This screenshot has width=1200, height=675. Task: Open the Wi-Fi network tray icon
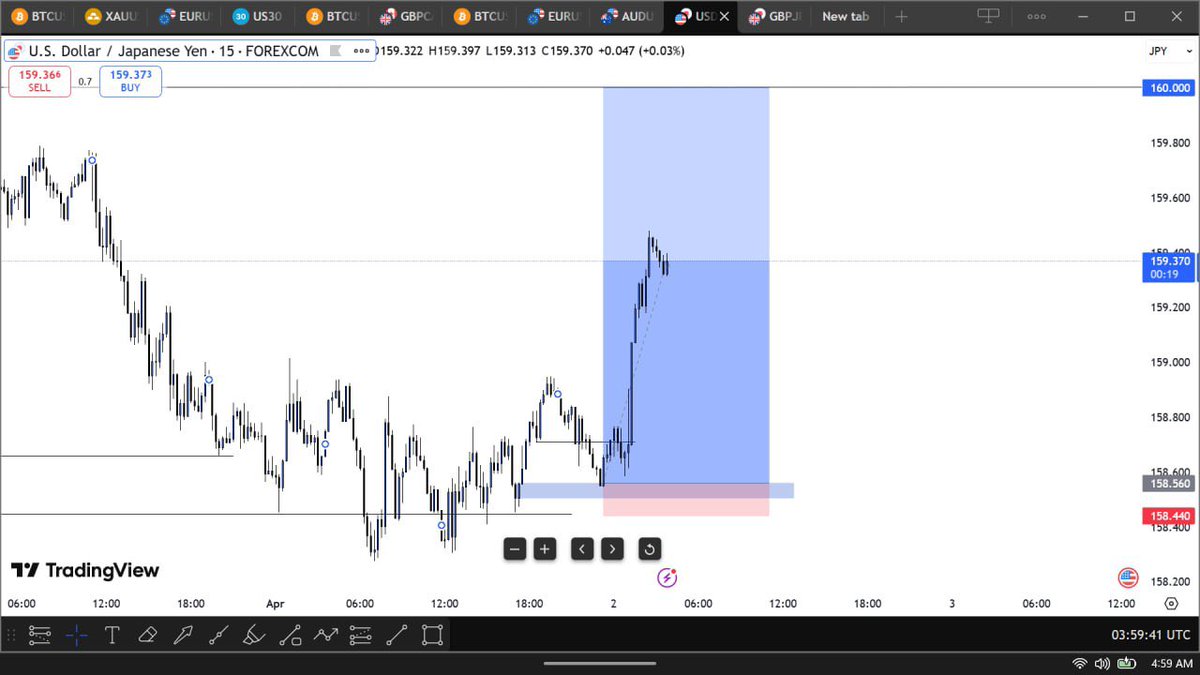click(x=1080, y=662)
